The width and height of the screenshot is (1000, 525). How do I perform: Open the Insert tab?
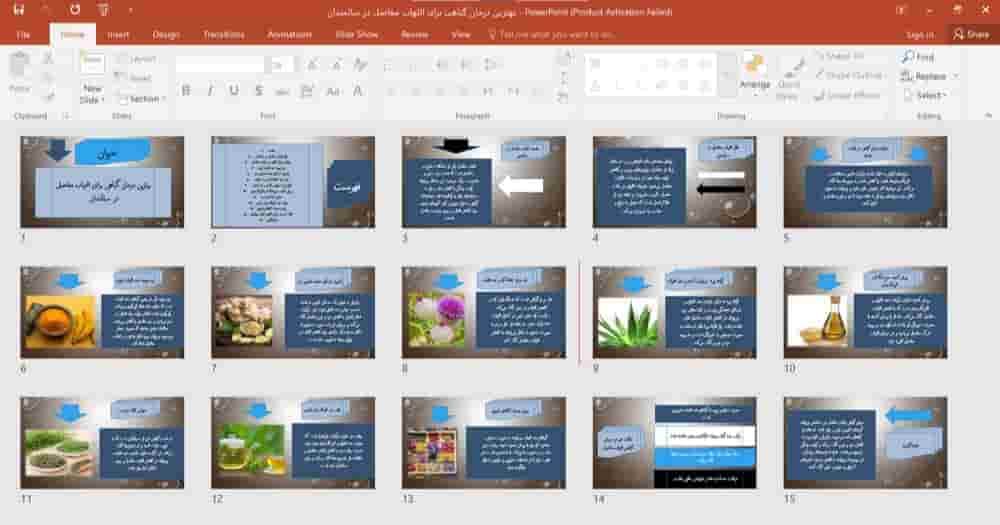[118, 34]
